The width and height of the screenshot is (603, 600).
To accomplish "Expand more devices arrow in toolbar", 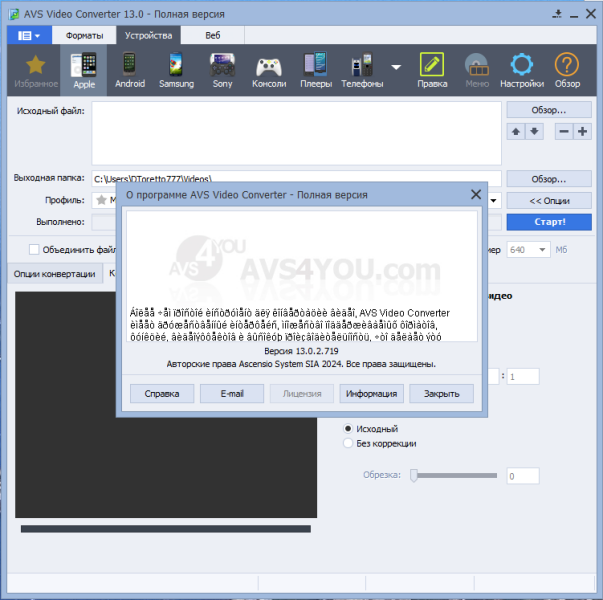I will 396,67.
